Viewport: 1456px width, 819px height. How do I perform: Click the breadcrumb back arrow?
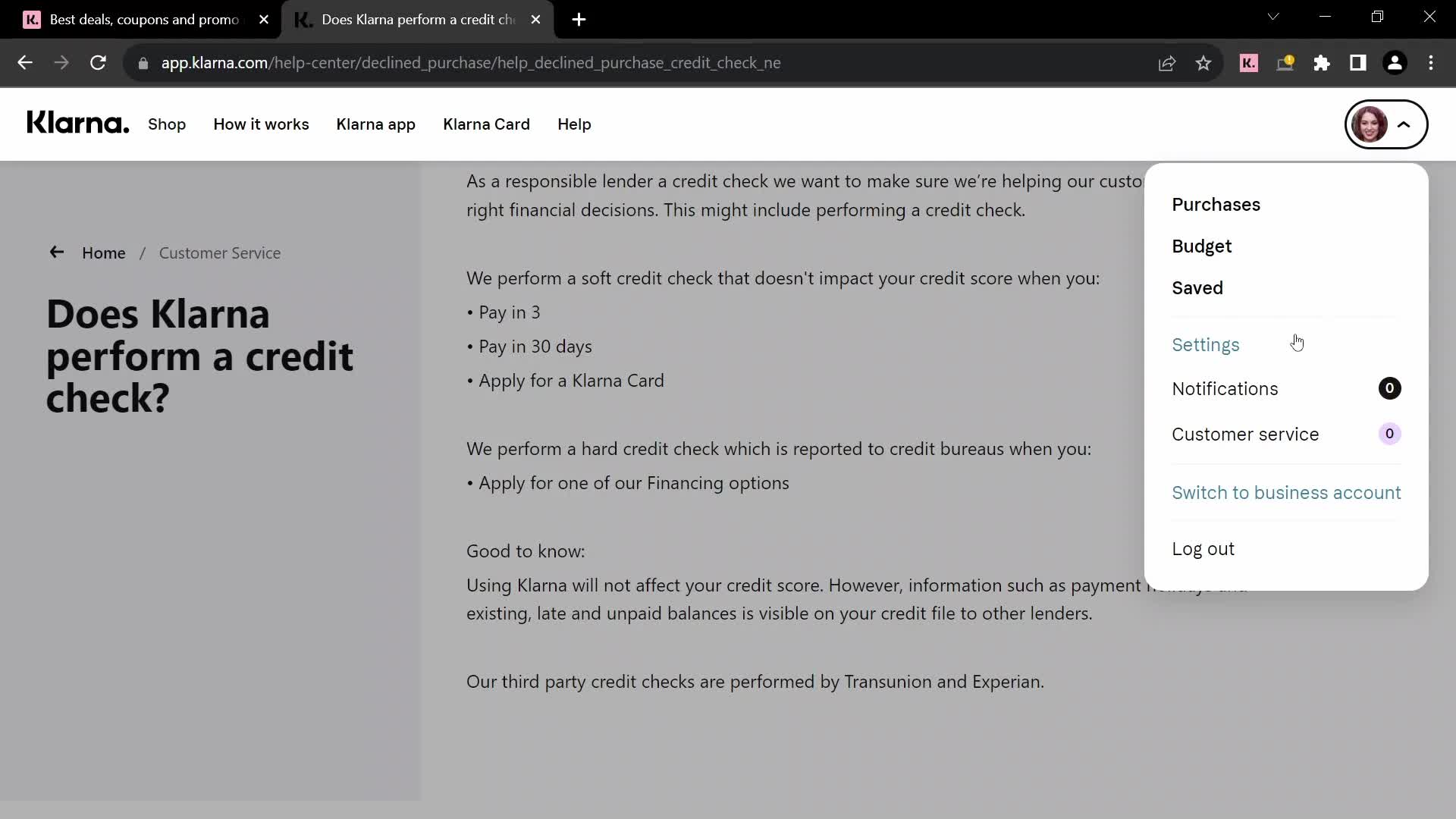tap(57, 252)
